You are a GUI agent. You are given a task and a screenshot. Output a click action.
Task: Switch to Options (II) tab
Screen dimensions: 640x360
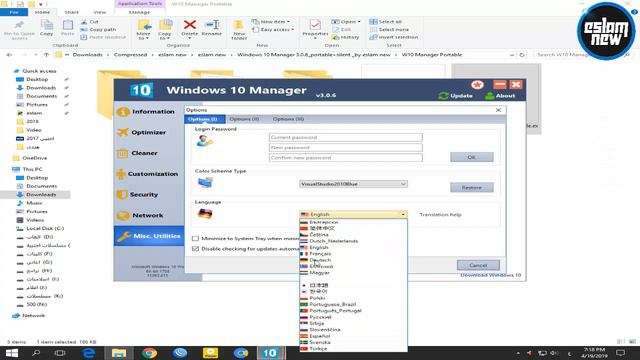tap(244, 119)
